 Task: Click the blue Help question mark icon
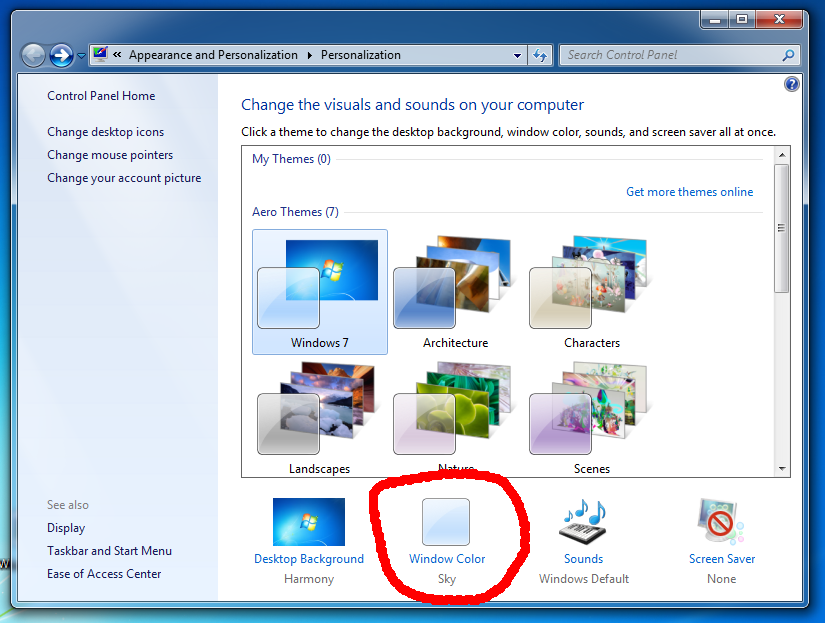click(x=791, y=83)
